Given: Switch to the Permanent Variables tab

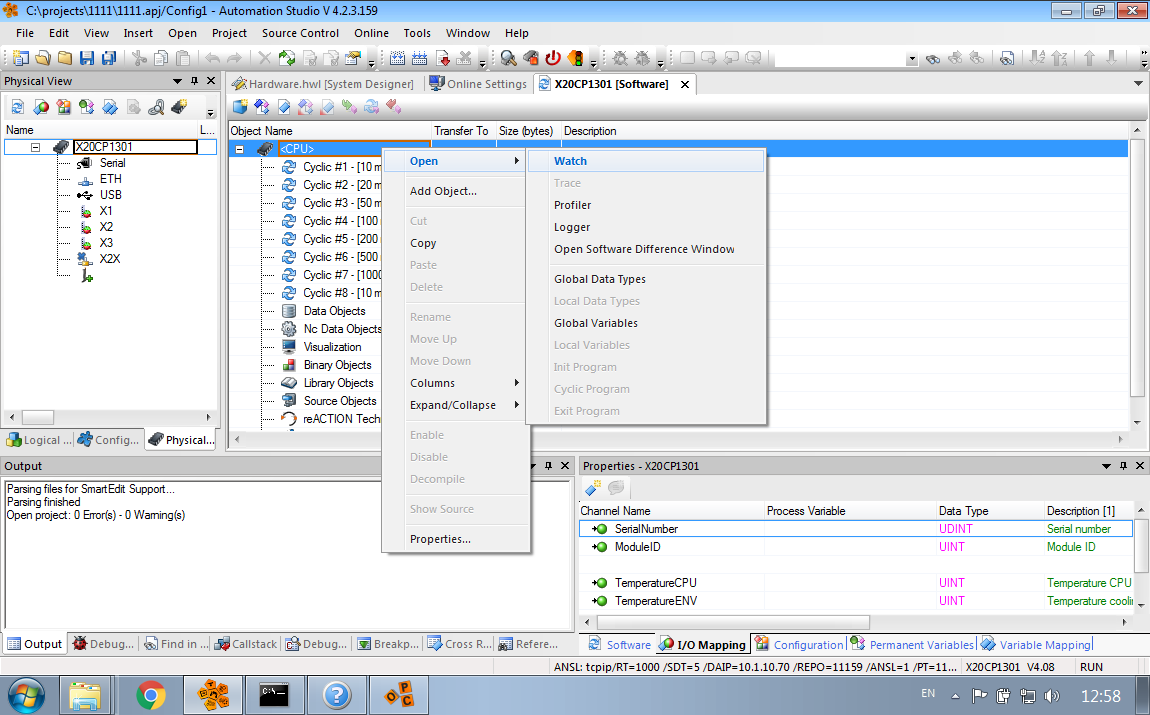Looking at the screenshot, I should (x=912, y=645).
